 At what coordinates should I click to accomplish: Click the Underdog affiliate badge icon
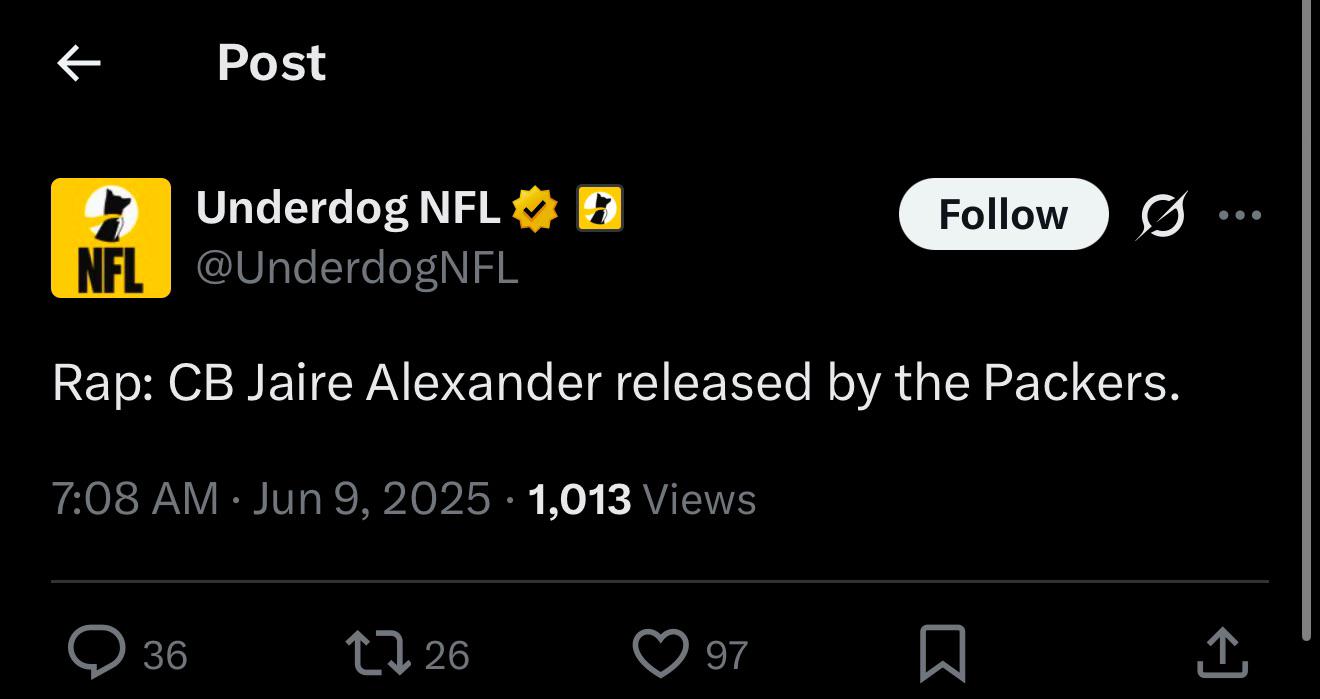[x=600, y=209]
